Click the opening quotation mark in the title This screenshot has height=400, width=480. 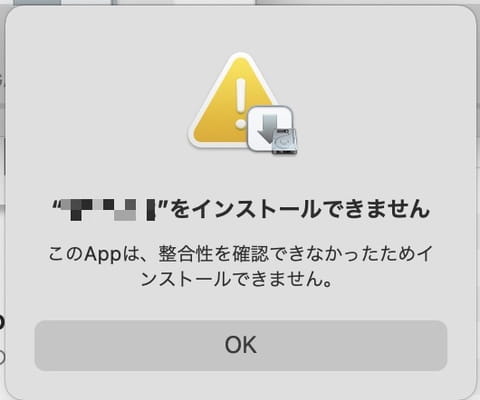click(56, 204)
